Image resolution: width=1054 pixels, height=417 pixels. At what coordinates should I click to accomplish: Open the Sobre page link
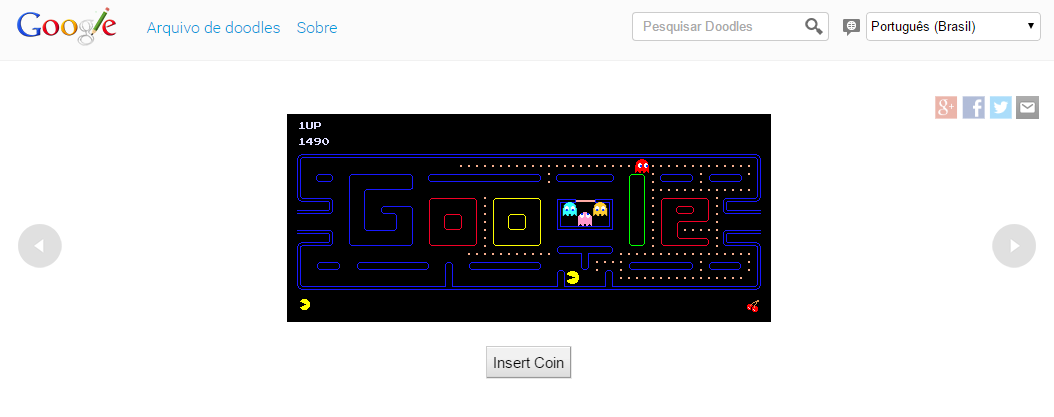(317, 28)
